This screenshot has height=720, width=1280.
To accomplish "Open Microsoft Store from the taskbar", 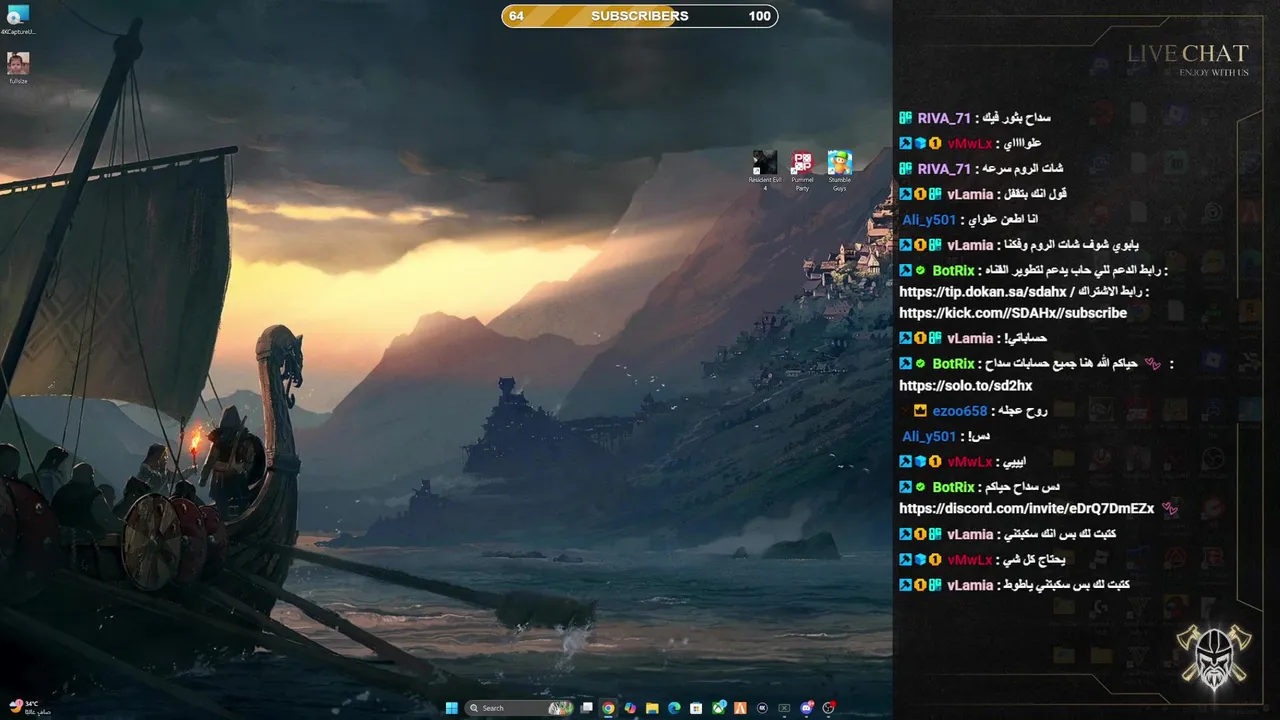I will point(696,708).
